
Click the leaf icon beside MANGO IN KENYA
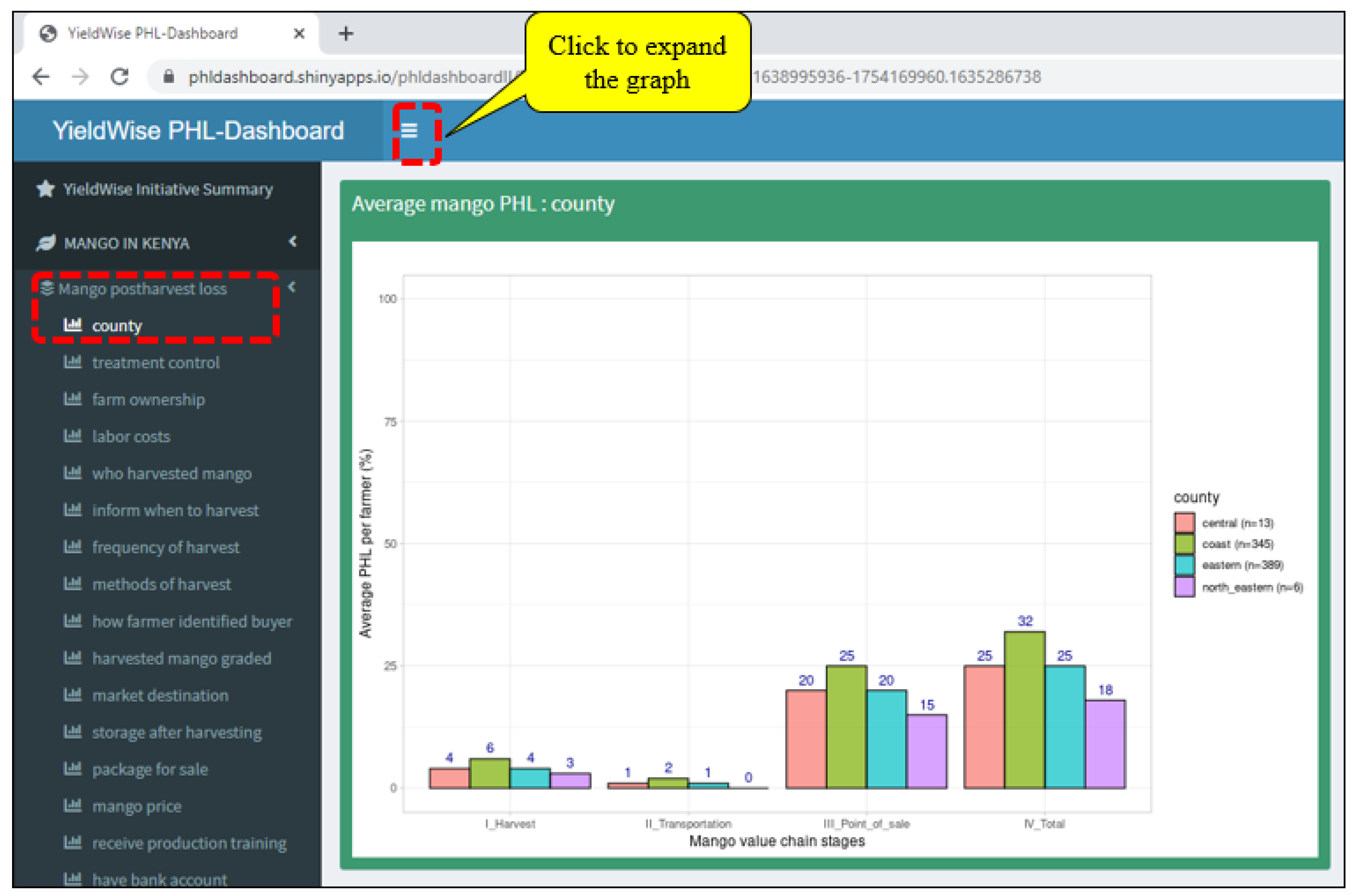coord(46,243)
